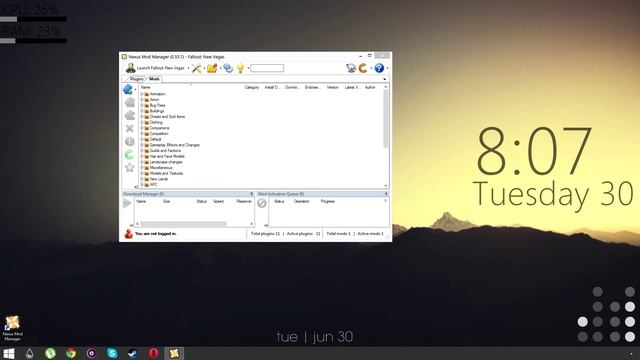Expand the Bug Fixes category
The width and height of the screenshot is (640, 360).
point(142,105)
